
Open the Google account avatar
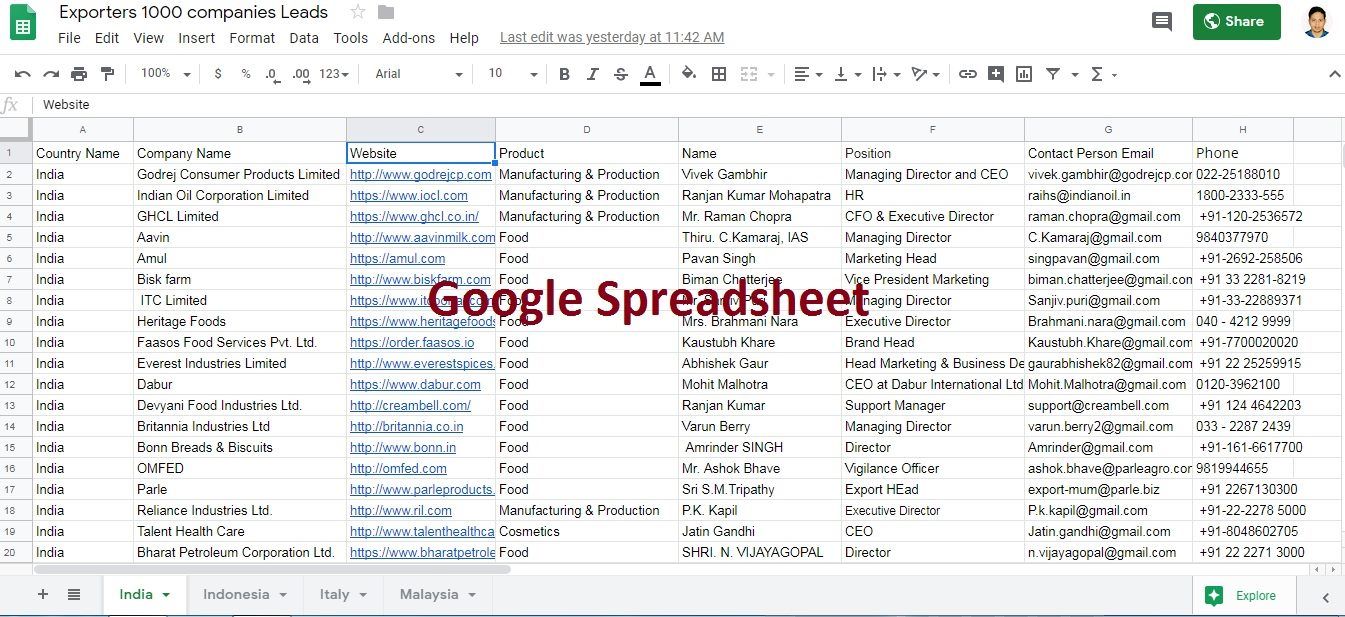click(1317, 21)
